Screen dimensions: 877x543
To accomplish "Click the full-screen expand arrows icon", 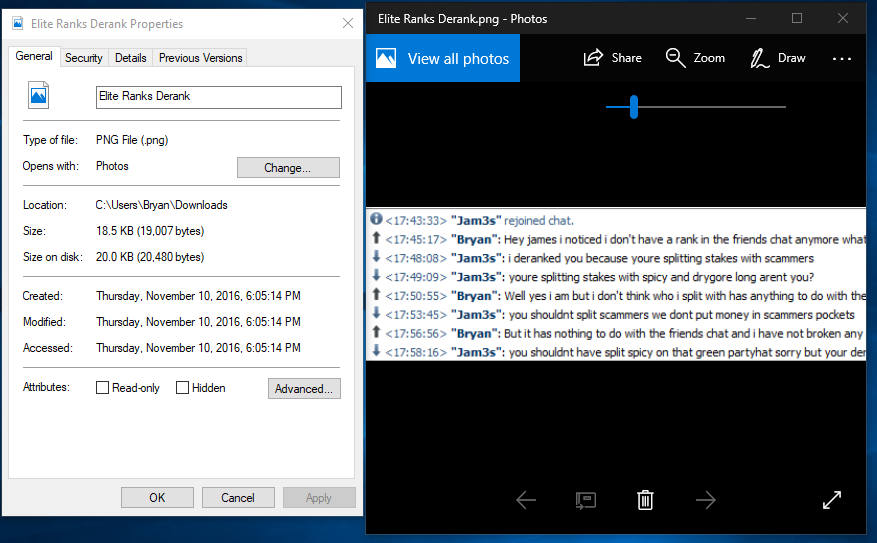I will pyautogui.click(x=832, y=500).
